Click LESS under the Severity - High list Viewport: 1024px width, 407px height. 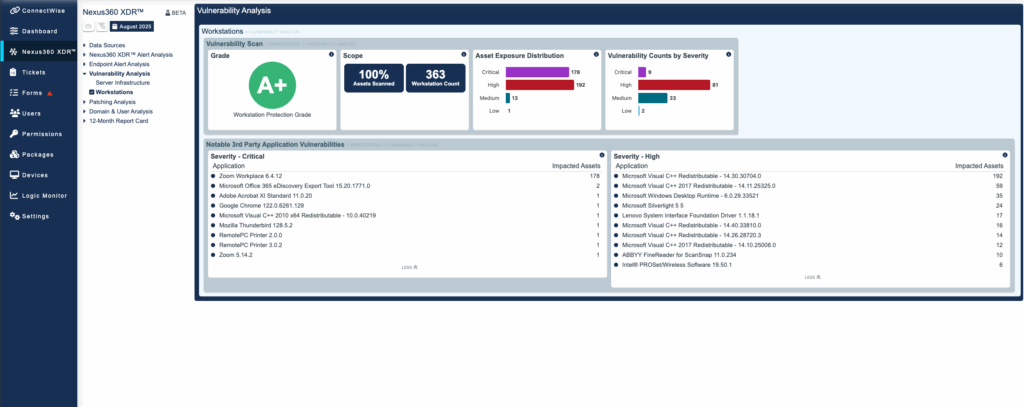pos(813,277)
